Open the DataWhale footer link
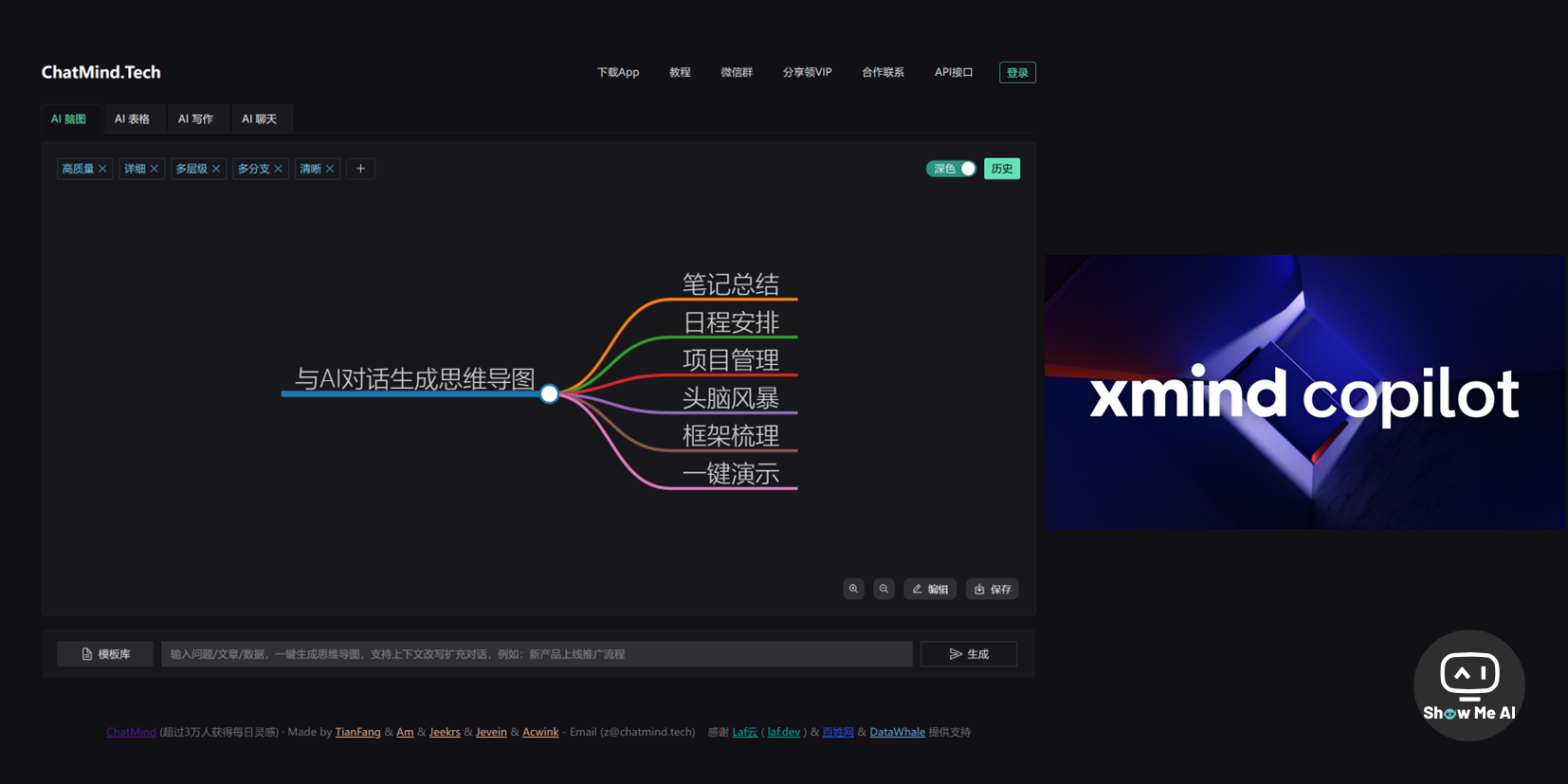The image size is (1568, 784). tap(897, 732)
